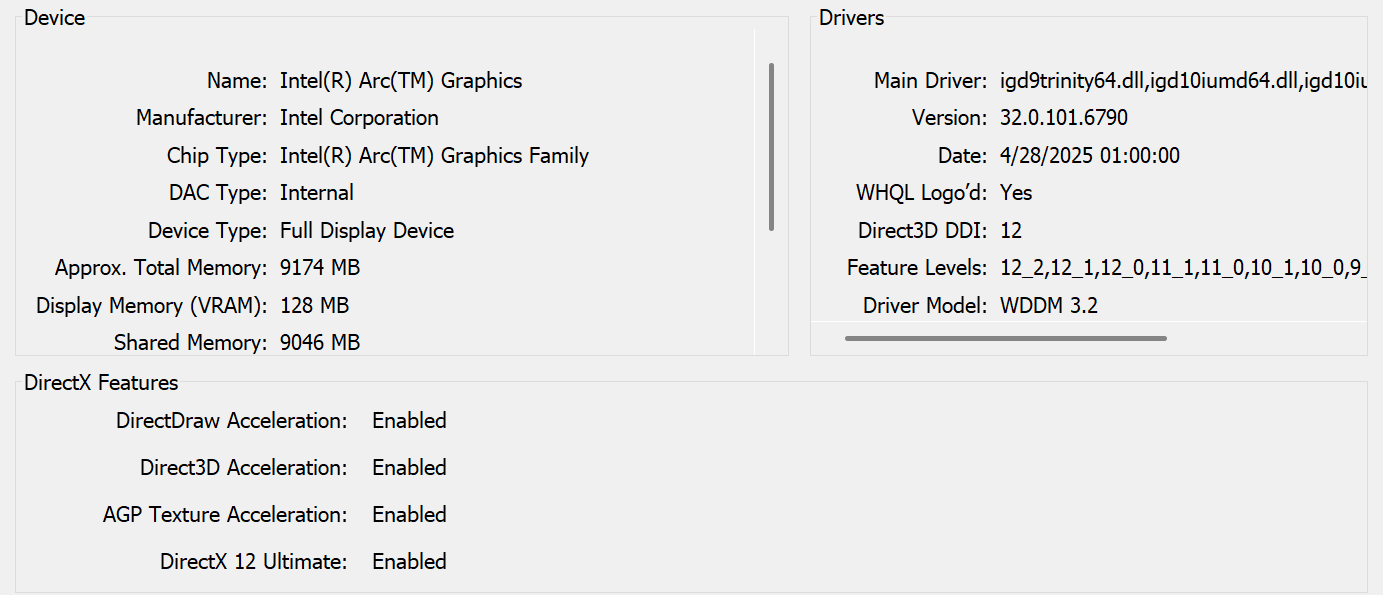Click the DAC Type value Internal
The image size is (1383, 595).
click(x=317, y=193)
